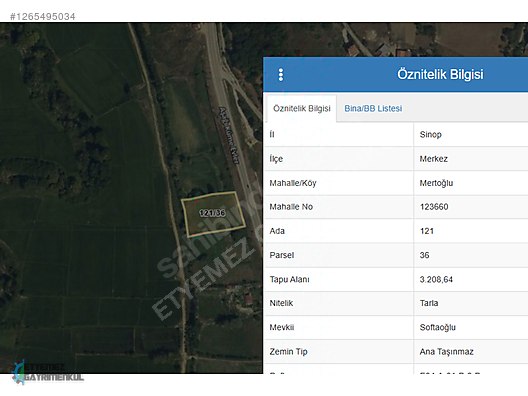The width and height of the screenshot is (528, 396).
Task: Click the Öznitelik Bilgisi panel title
Action: pos(440,74)
